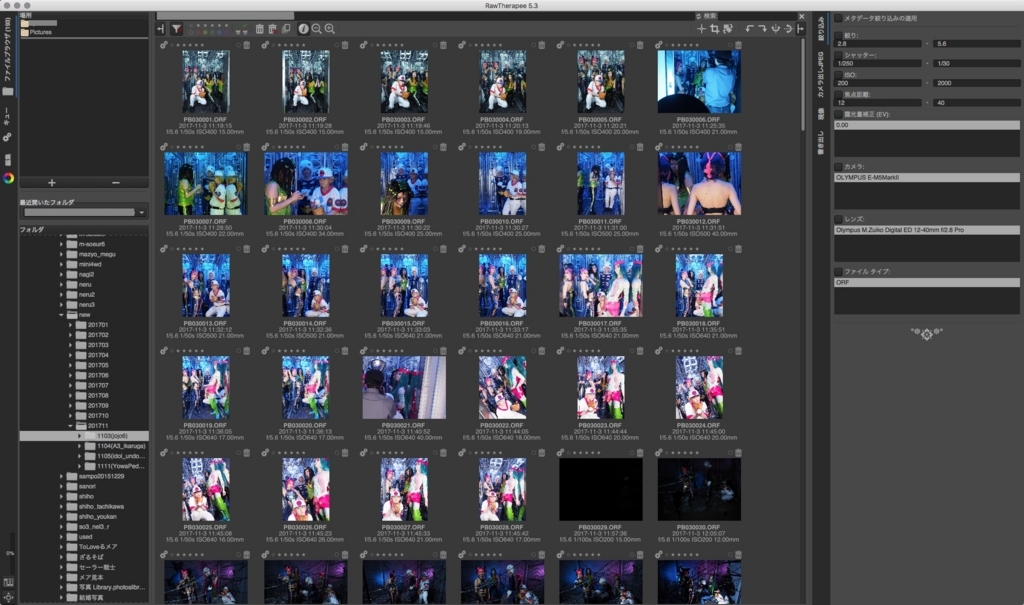Open the キュー vertical tab
Viewport: 1024px width, 605px height.
(x=8, y=116)
